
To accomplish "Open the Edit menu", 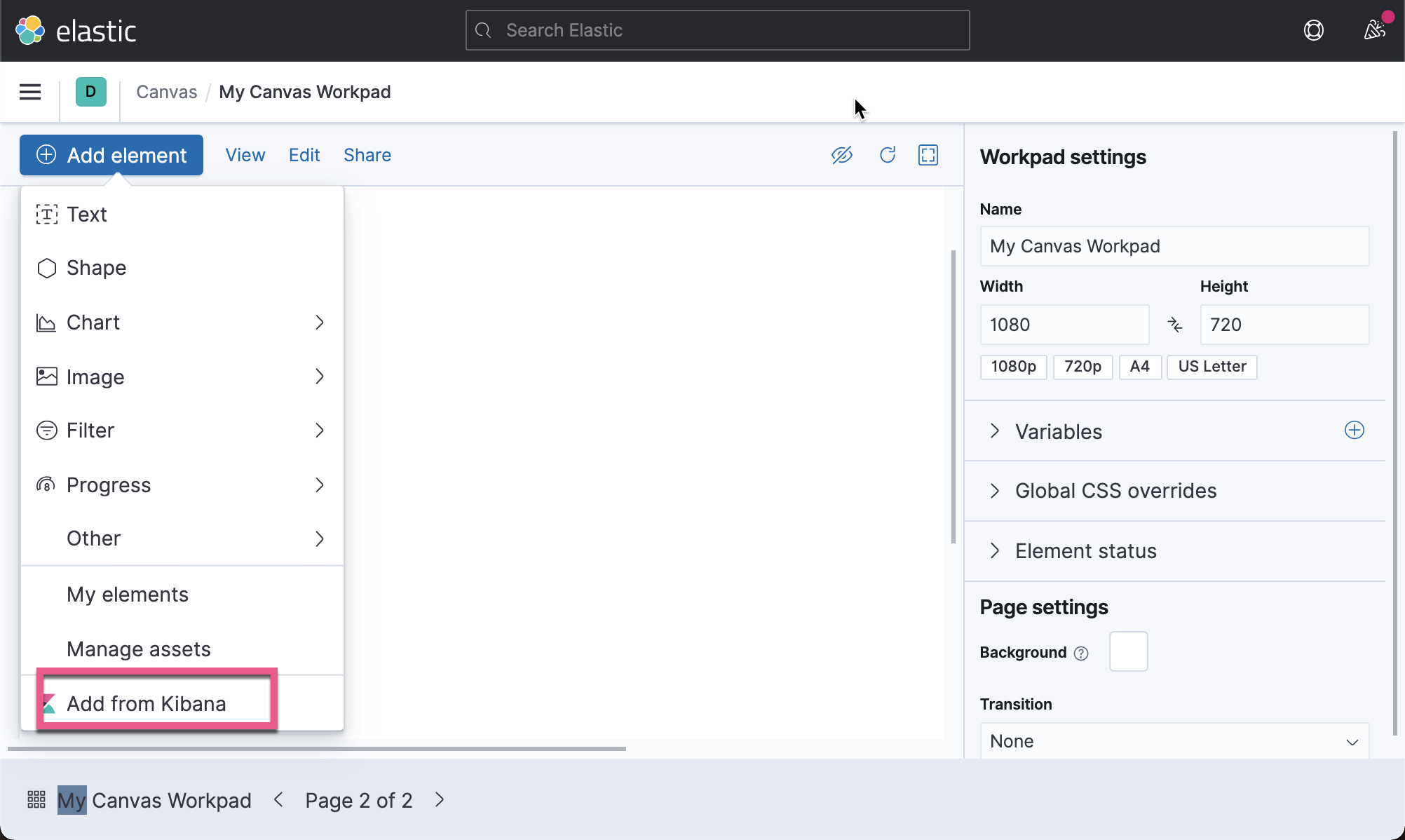I will pyautogui.click(x=304, y=155).
